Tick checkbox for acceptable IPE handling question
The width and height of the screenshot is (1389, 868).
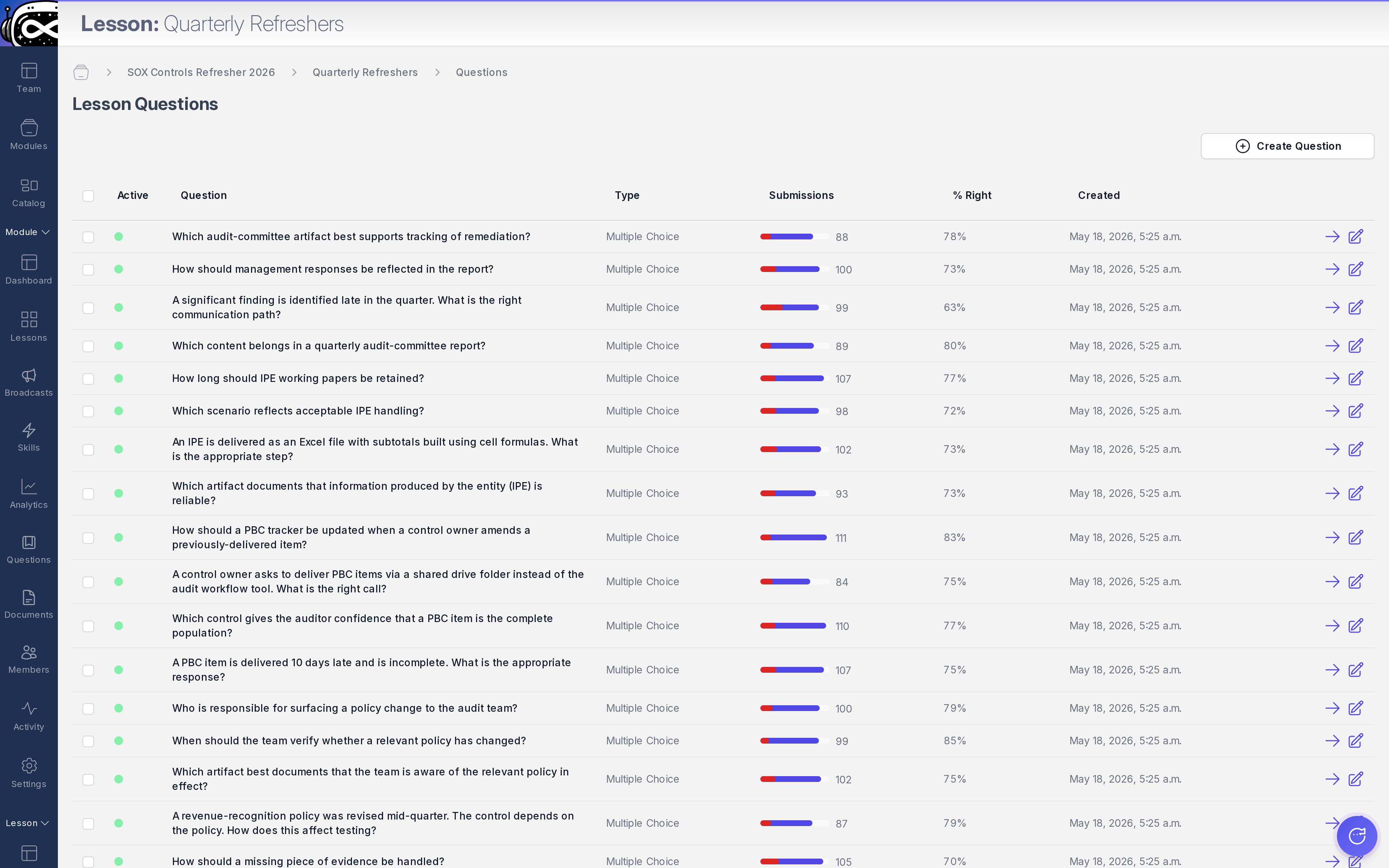point(88,412)
